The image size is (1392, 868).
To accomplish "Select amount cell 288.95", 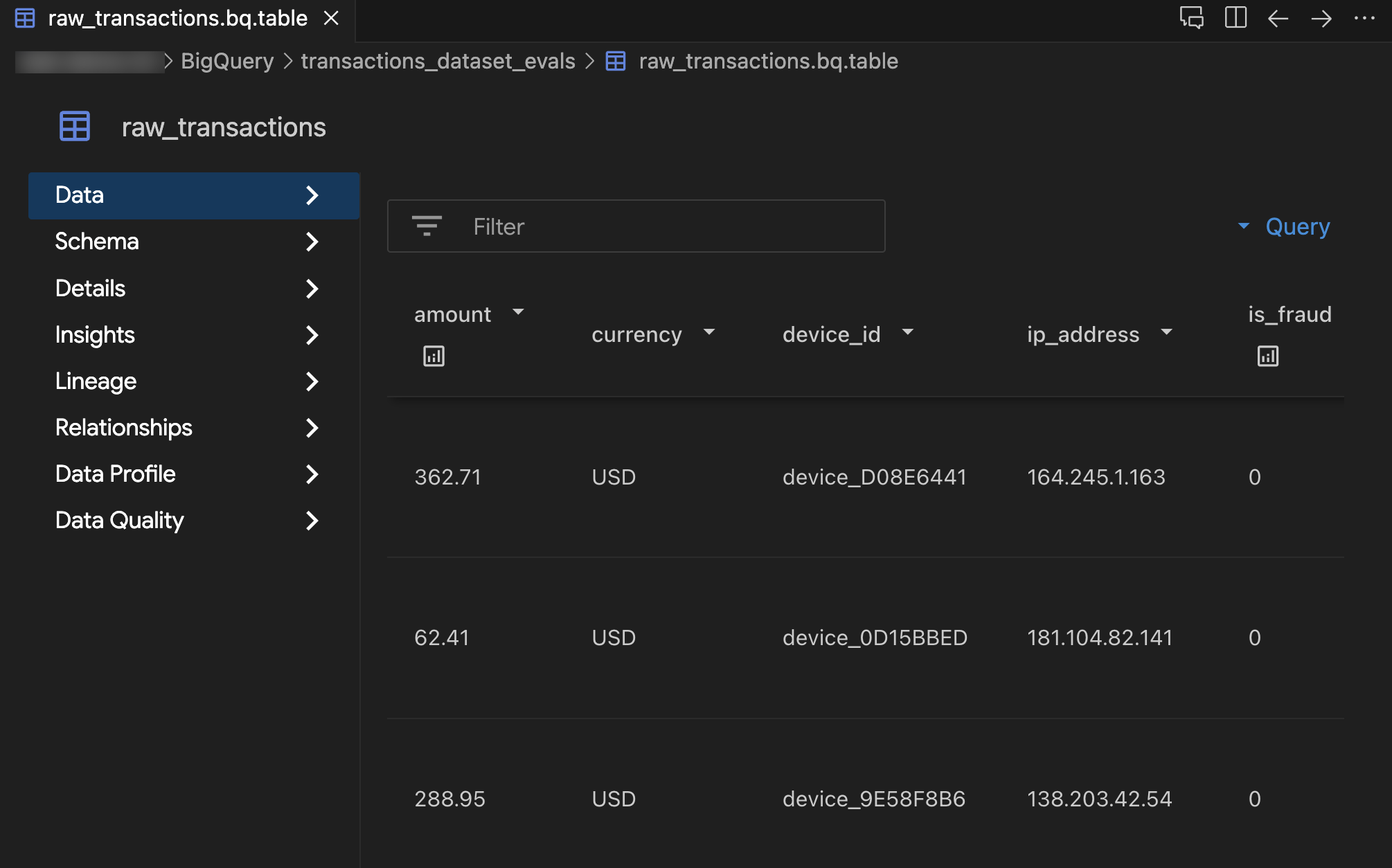I will point(449,799).
